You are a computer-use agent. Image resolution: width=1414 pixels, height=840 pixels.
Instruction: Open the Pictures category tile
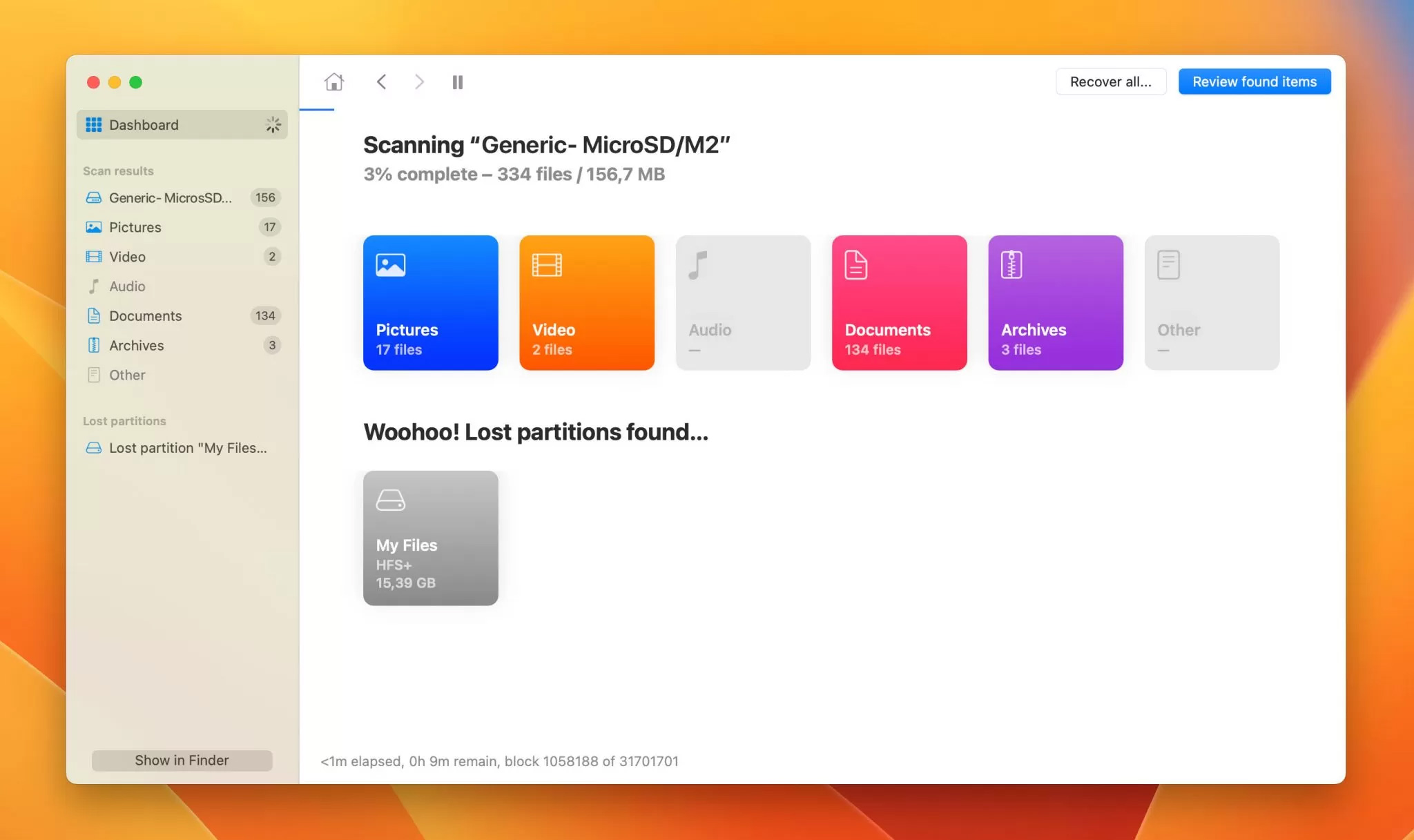[x=431, y=303]
